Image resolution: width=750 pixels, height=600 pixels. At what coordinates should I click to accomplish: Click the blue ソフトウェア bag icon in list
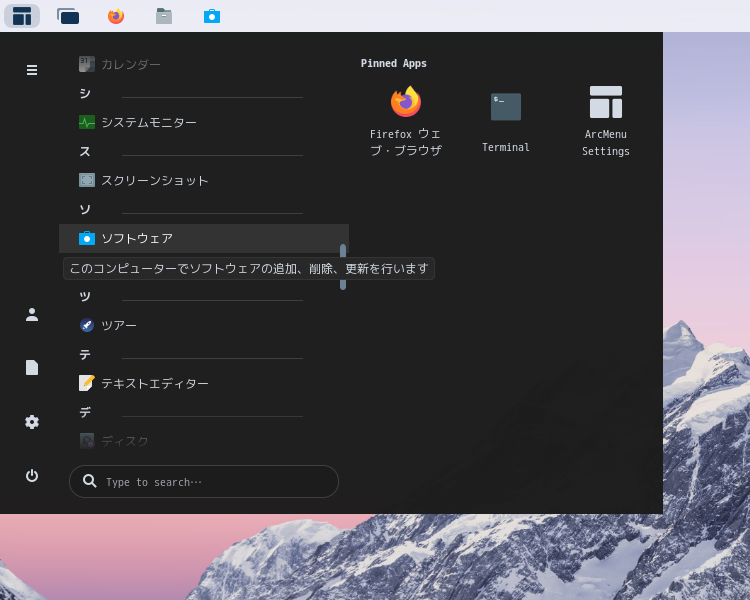[87, 238]
